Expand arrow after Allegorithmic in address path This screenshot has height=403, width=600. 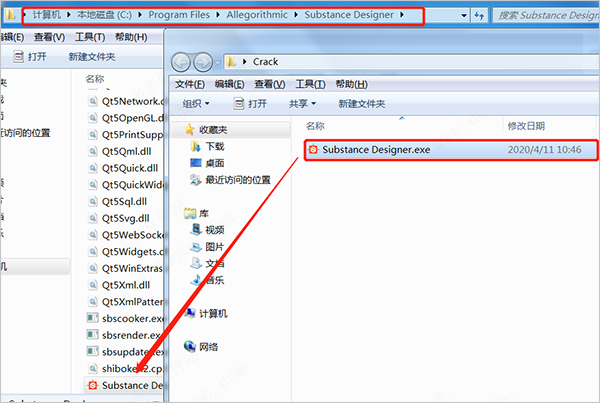point(296,15)
